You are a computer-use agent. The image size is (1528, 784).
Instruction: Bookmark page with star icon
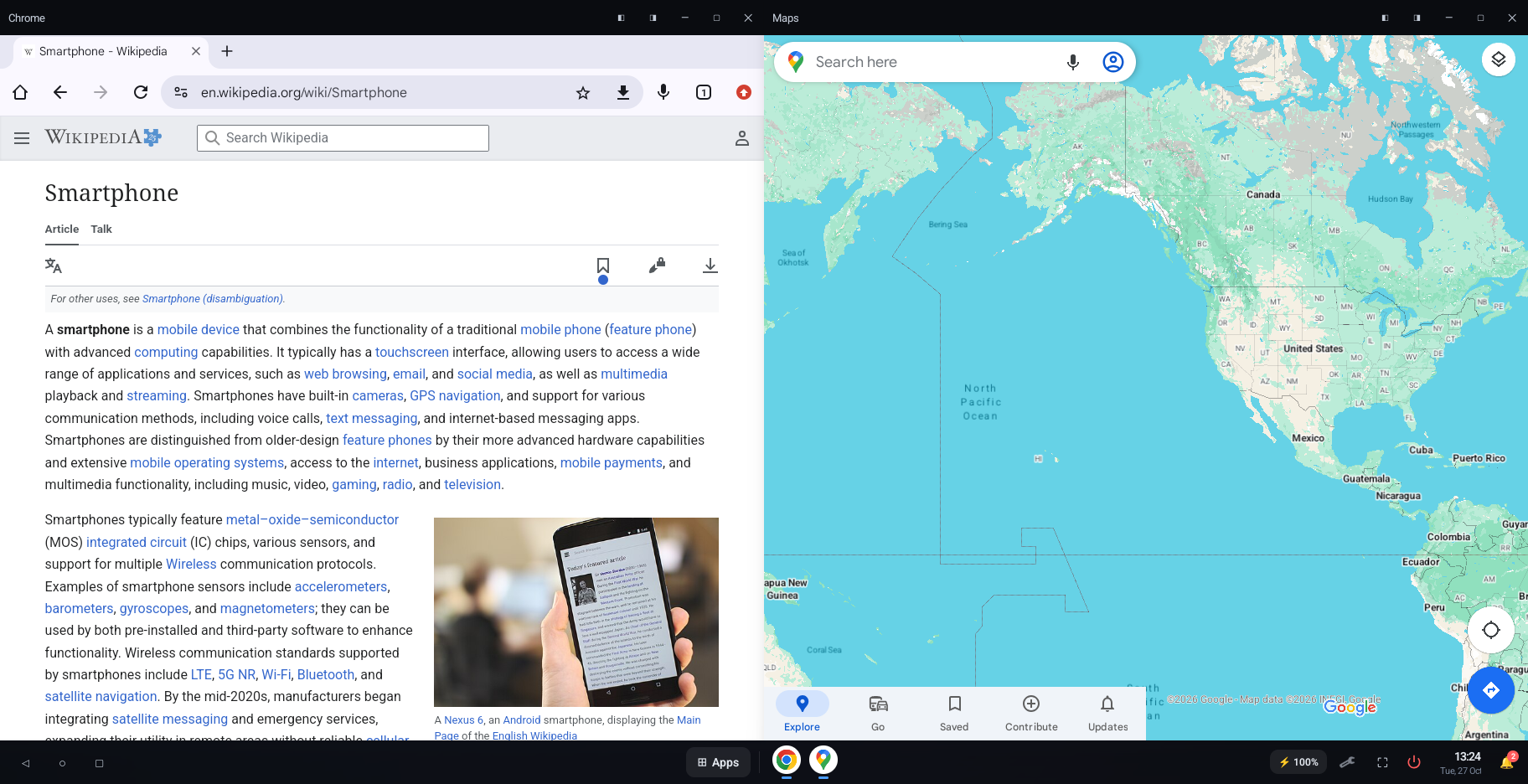(583, 93)
